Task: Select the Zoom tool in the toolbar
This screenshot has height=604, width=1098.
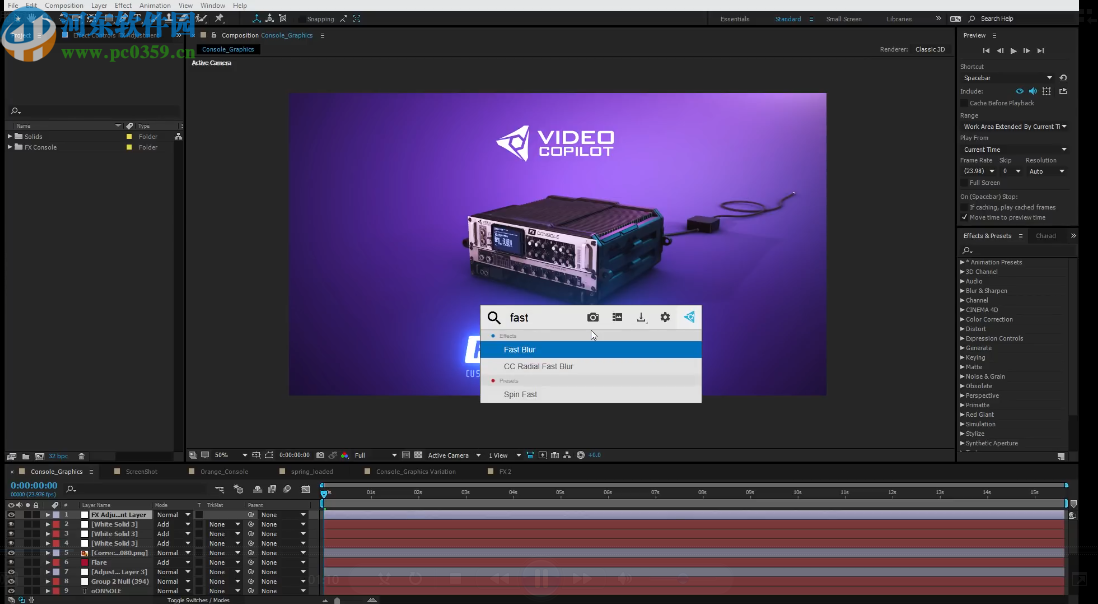Action: [48, 18]
